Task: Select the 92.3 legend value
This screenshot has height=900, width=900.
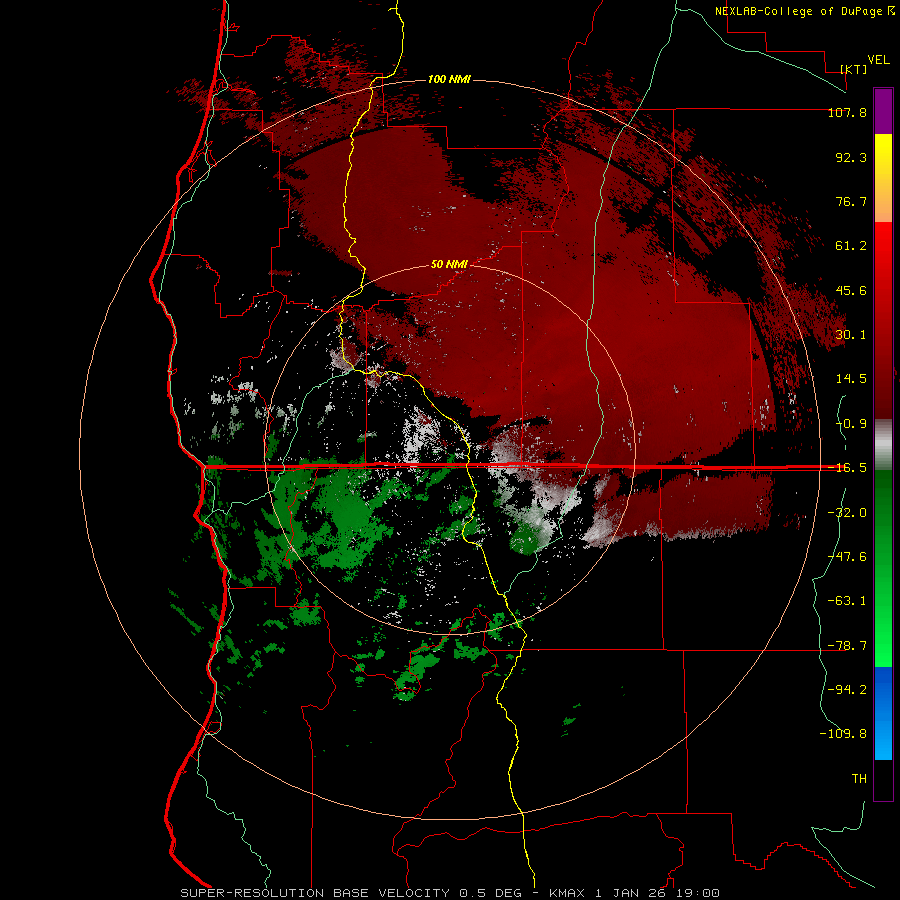Action: [x=851, y=157]
